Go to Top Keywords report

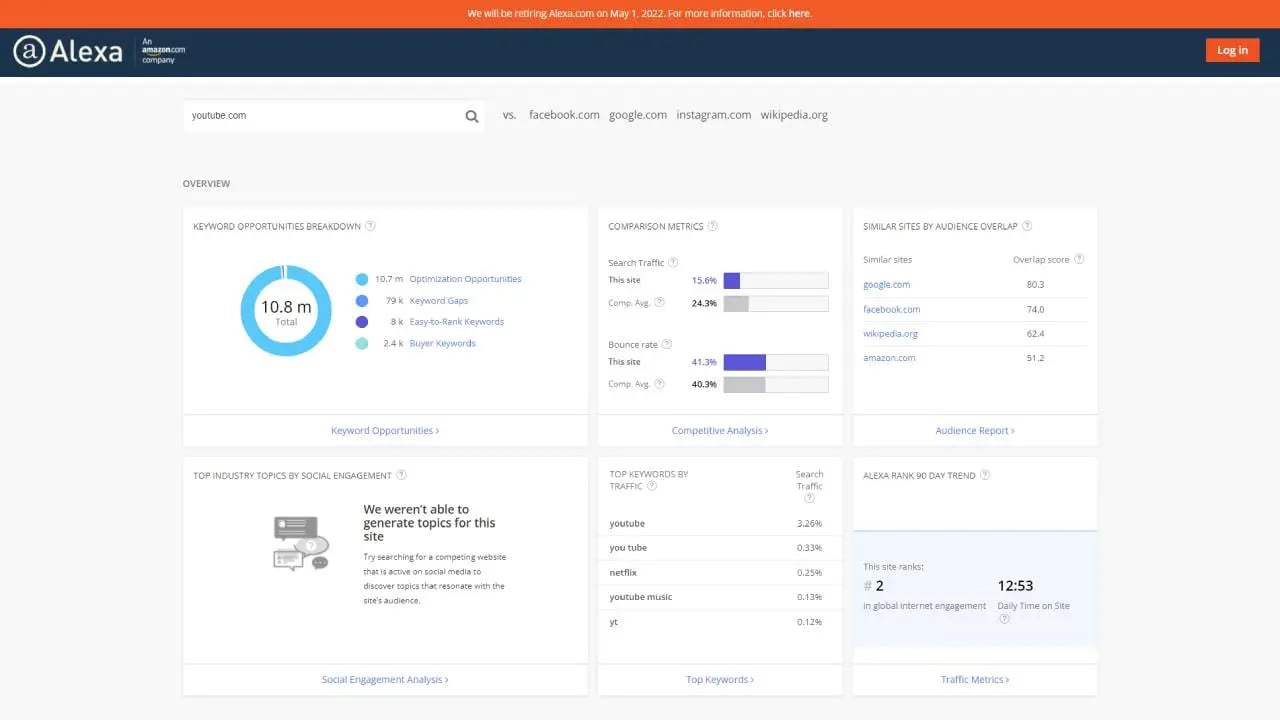720,680
